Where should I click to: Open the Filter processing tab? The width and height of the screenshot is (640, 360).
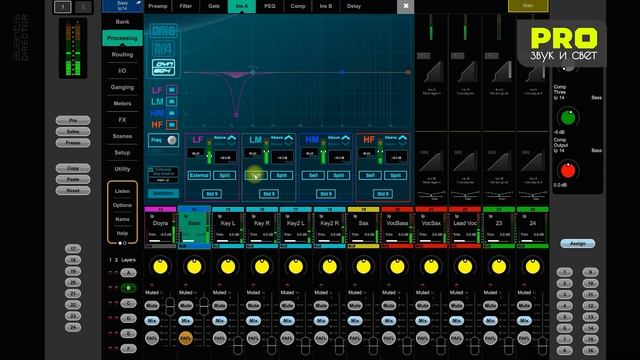[186, 6]
